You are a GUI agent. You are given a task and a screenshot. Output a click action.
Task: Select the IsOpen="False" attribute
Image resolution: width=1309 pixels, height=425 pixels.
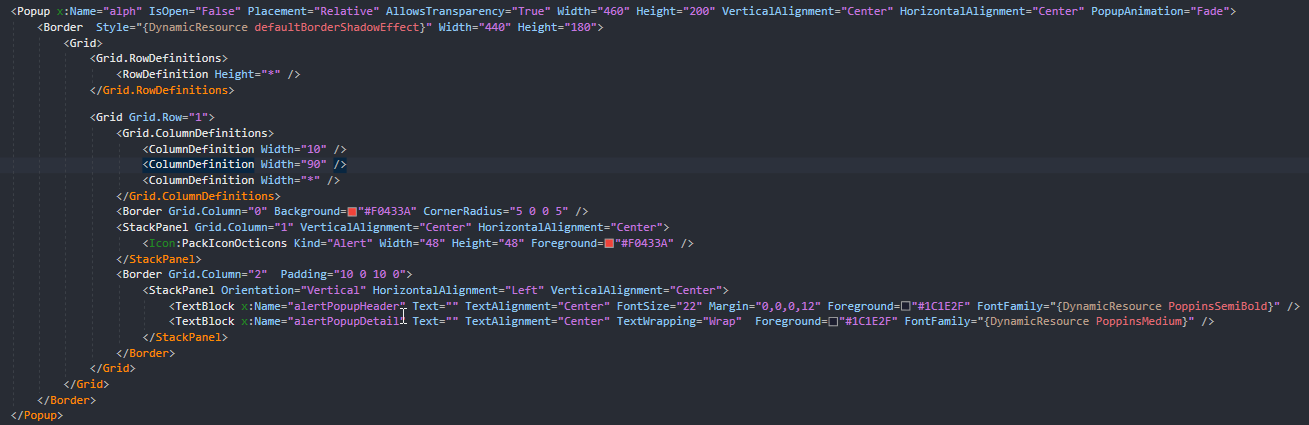[x=195, y=11]
